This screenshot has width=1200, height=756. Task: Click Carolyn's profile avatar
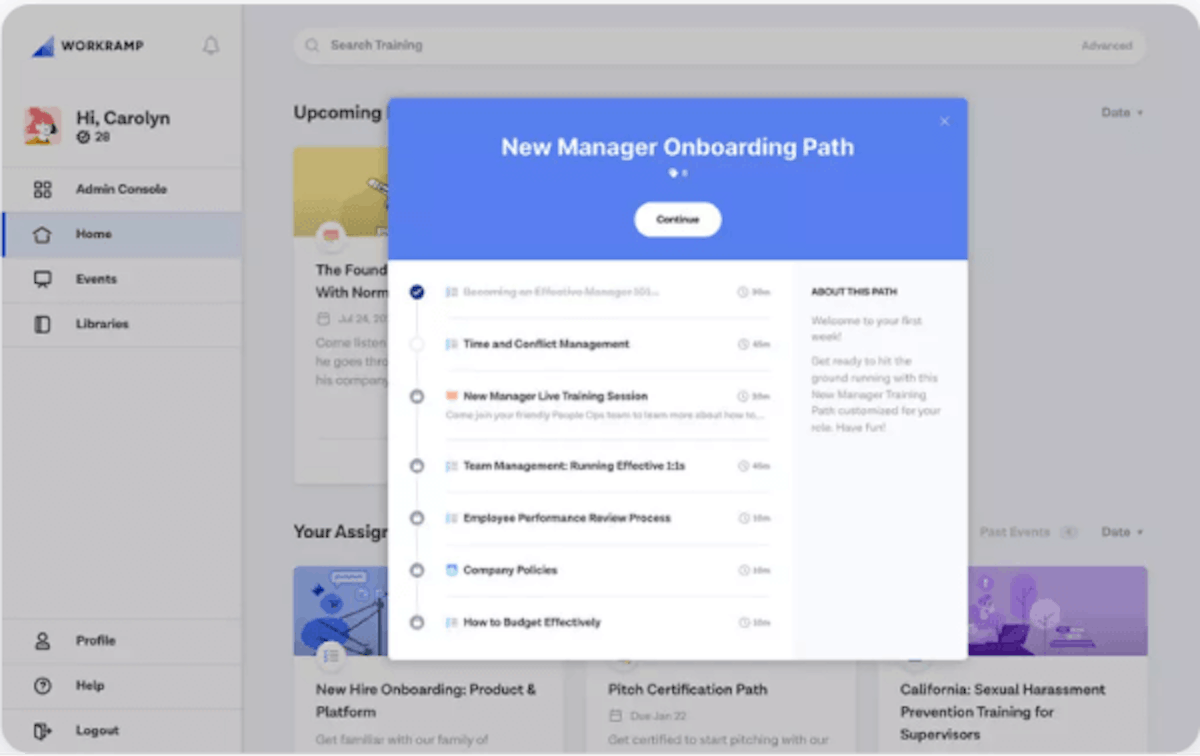pos(43,126)
